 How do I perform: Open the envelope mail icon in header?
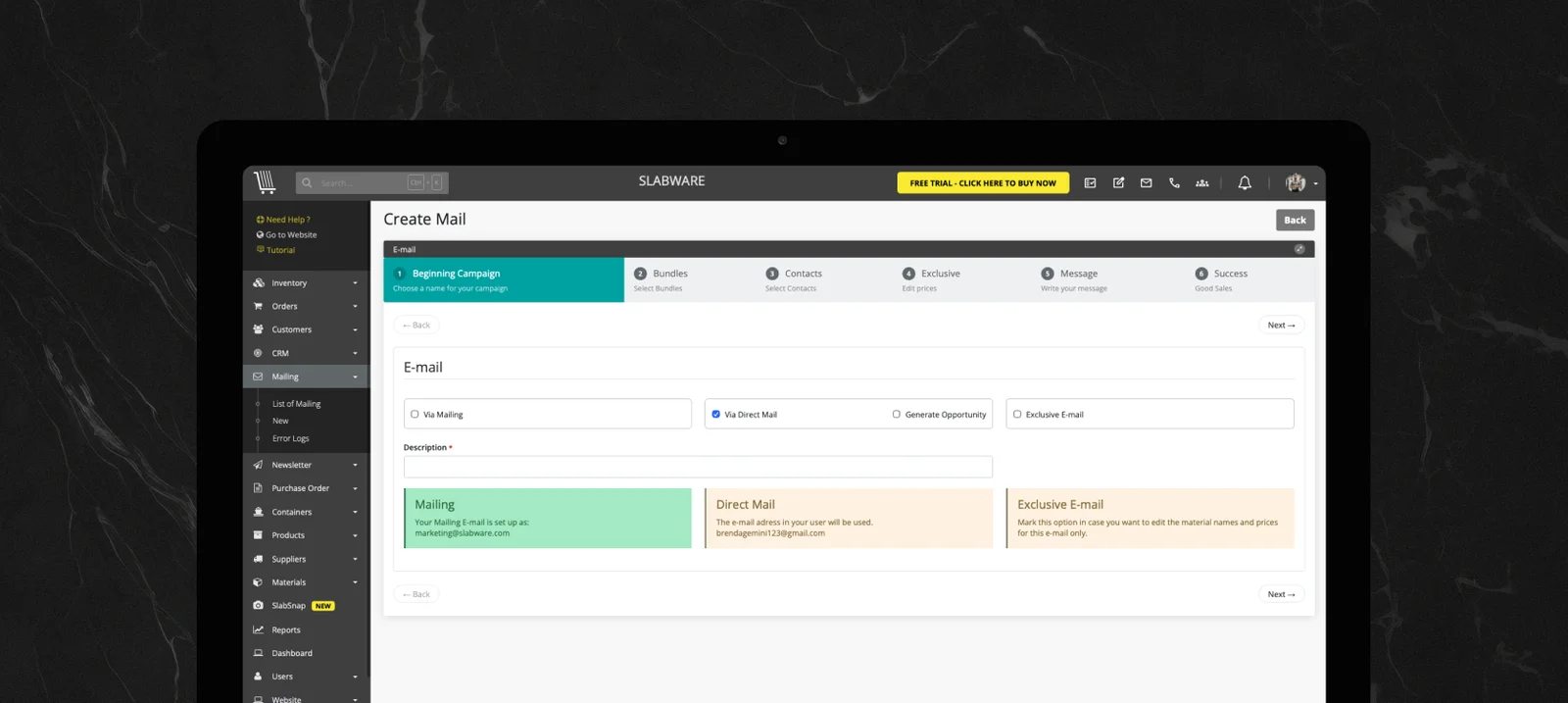(1146, 182)
